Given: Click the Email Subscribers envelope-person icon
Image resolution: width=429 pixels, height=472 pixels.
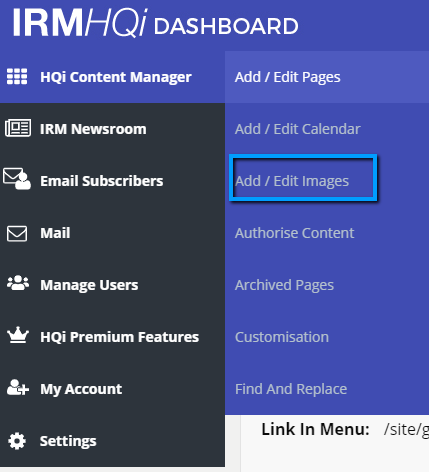Looking at the screenshot, I should coord(17,179).
